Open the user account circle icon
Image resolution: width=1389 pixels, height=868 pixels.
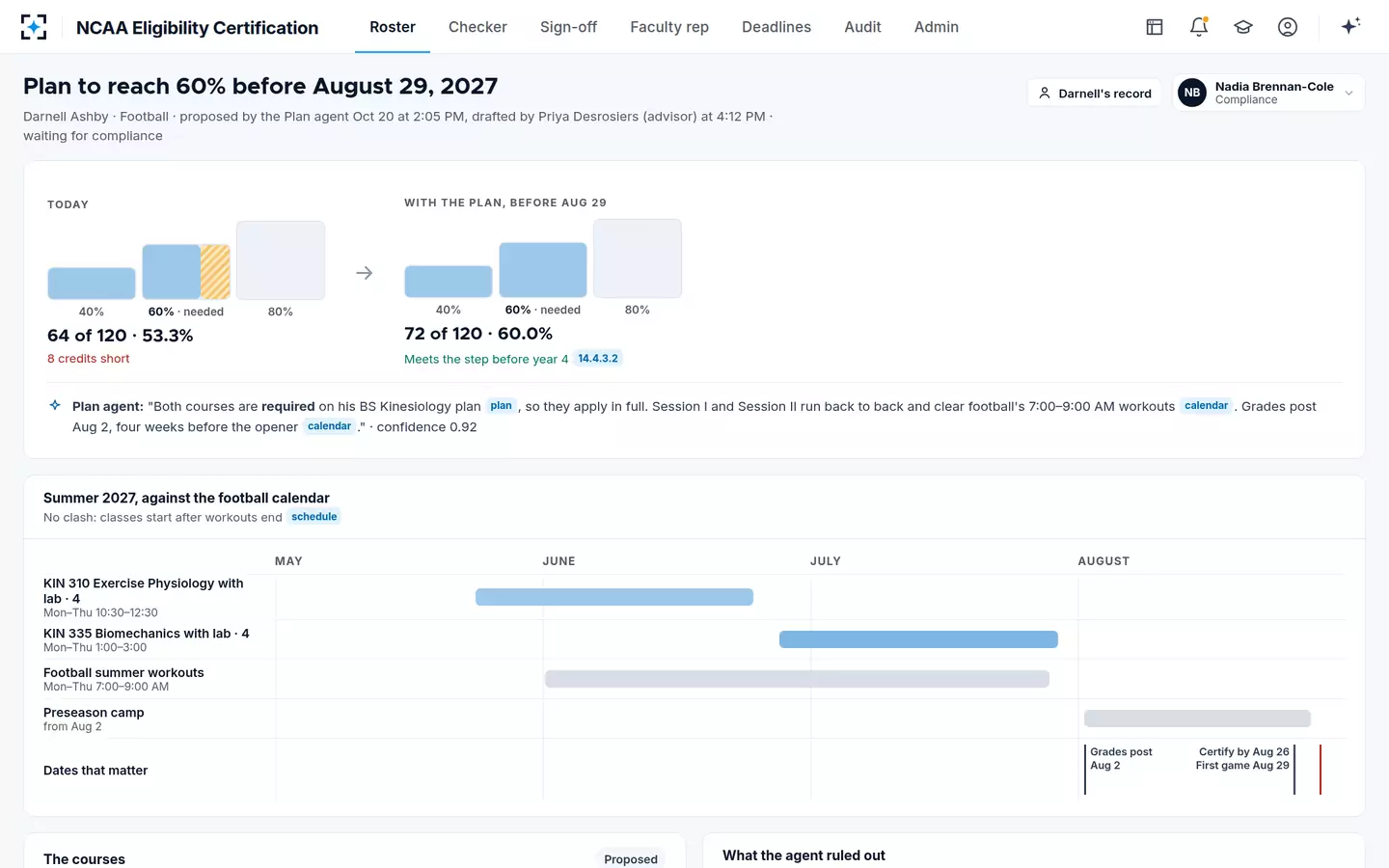point(1288,27)
